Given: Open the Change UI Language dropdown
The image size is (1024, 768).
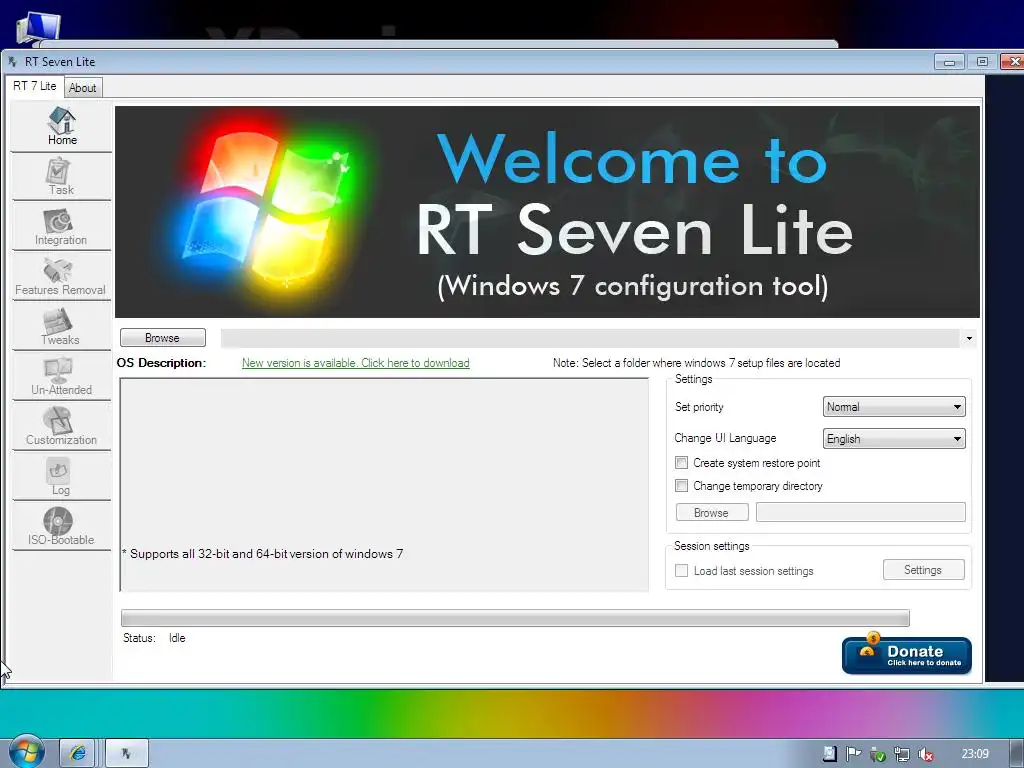Looking at the screenshot, I should click(893, 438).
